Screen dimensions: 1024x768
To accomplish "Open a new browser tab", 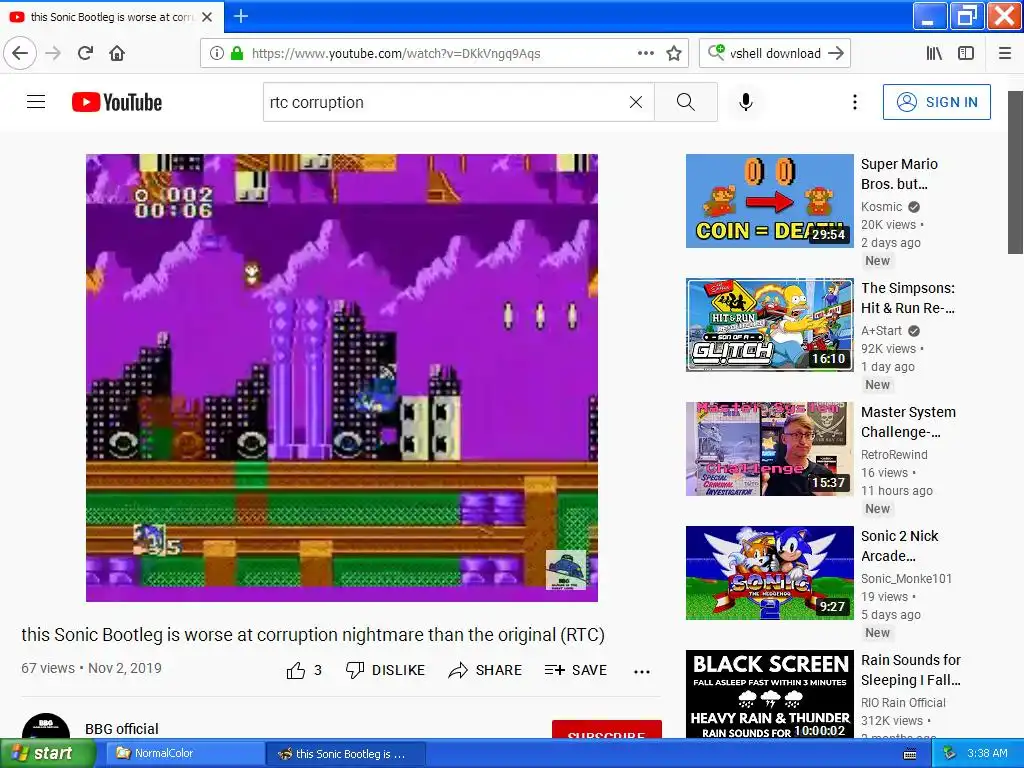I will coord(241,16).
